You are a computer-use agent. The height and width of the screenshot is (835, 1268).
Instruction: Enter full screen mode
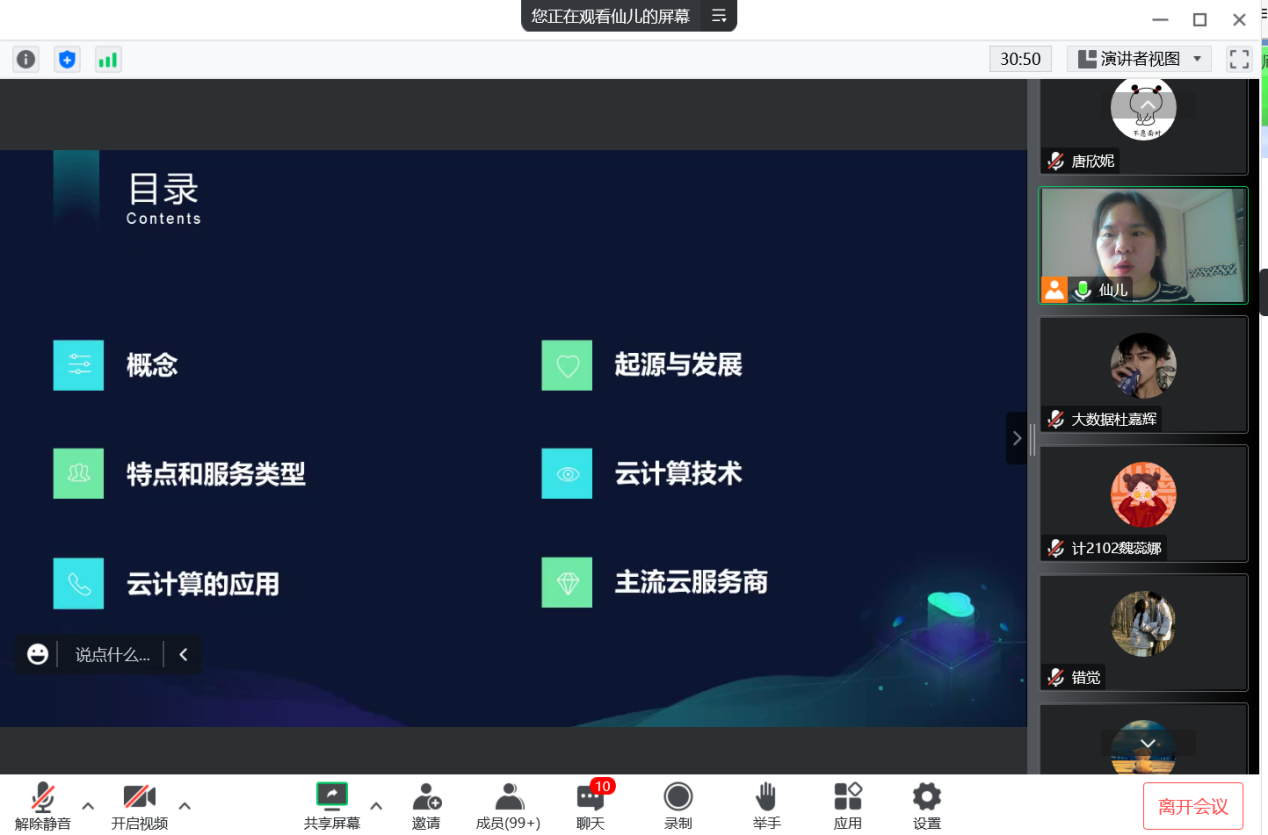1239,59
